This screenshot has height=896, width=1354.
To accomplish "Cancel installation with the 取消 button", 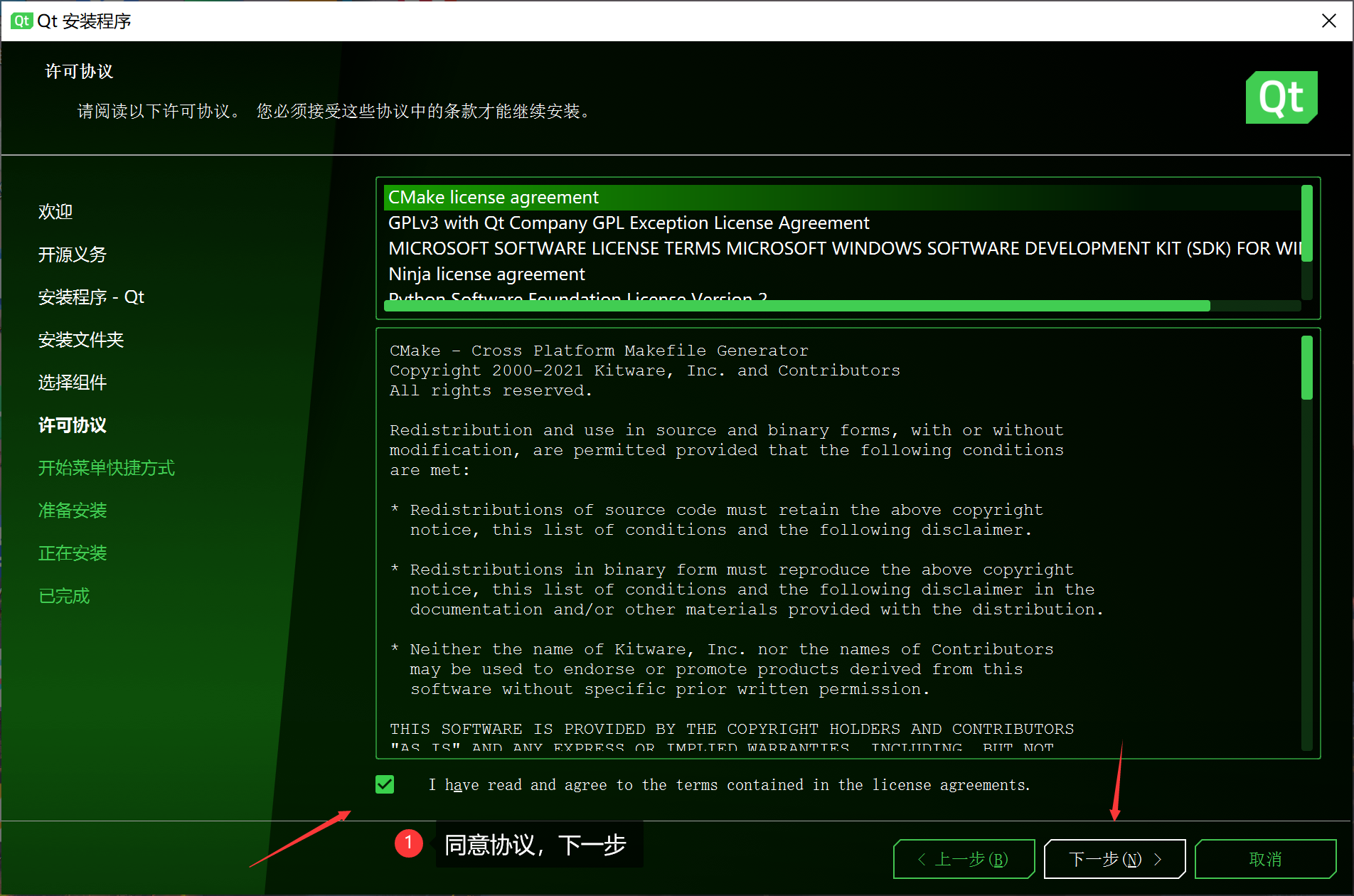I will pos(1265,859).
